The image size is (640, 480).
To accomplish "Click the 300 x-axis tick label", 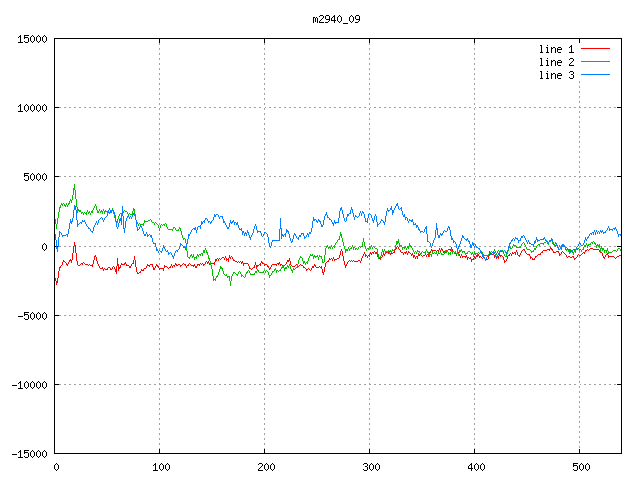I will pyautogui.click(x=370, y=467).
